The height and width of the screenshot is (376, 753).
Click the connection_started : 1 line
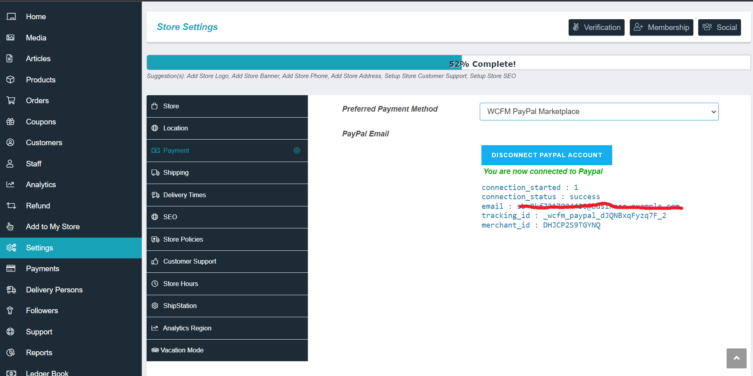coord(530,187)
